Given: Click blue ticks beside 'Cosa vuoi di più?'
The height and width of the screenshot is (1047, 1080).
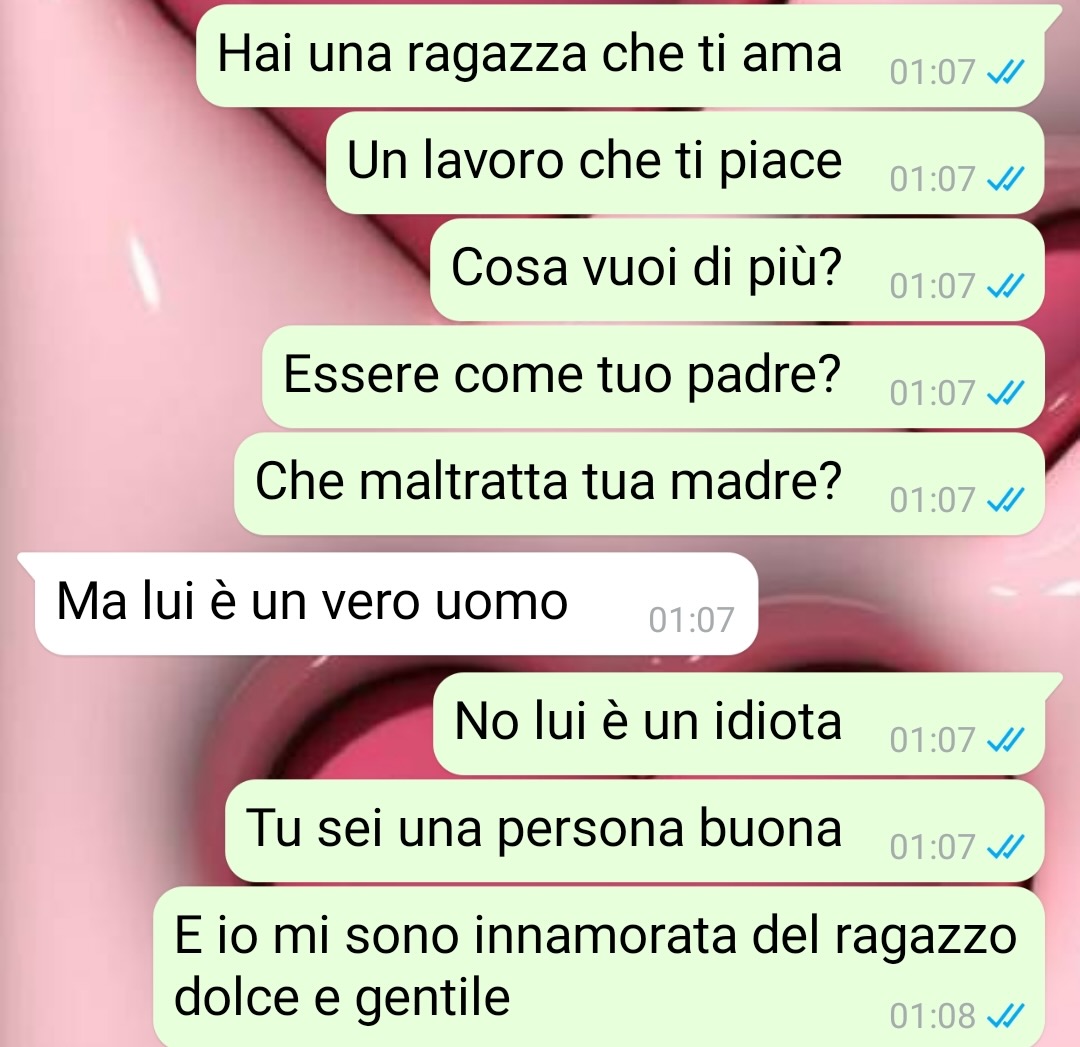Looking at the screenshot, I should 1006,286.
